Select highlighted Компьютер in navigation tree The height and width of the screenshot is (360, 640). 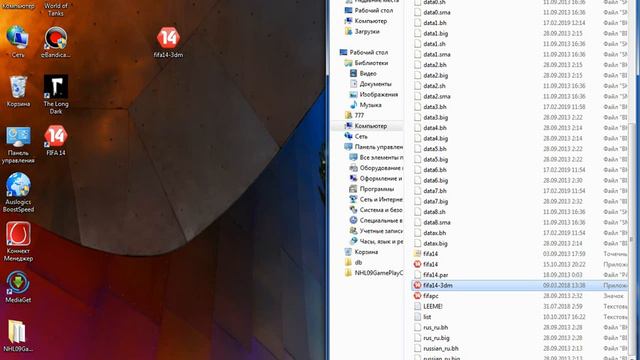coord(367,126)
